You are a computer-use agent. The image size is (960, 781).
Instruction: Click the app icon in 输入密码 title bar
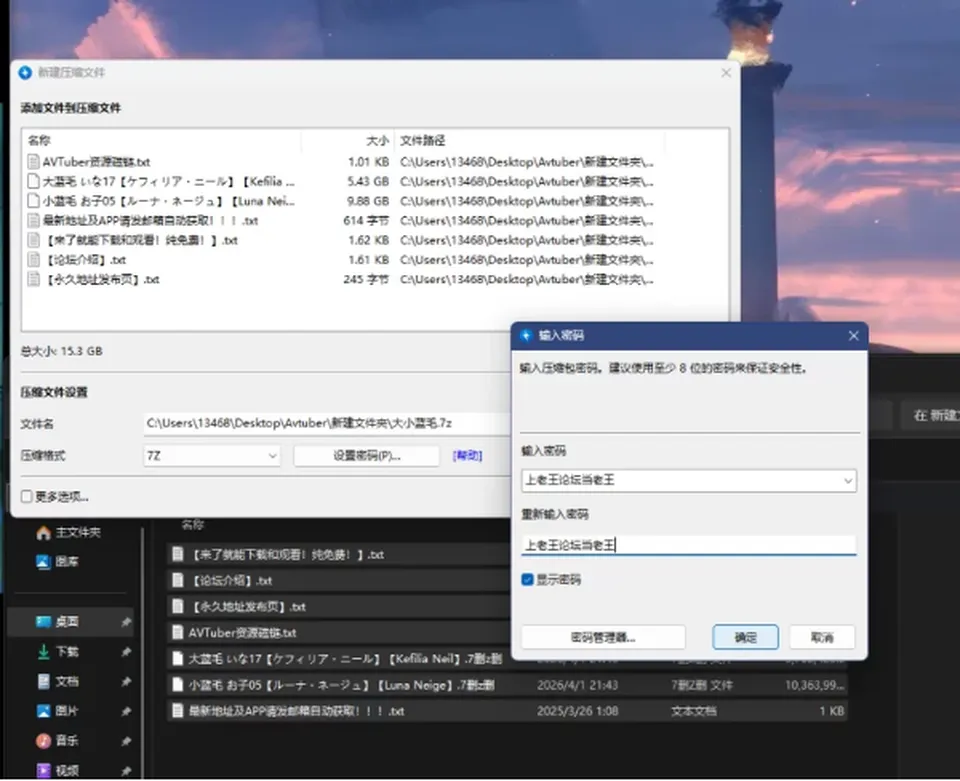pos(526,335)
